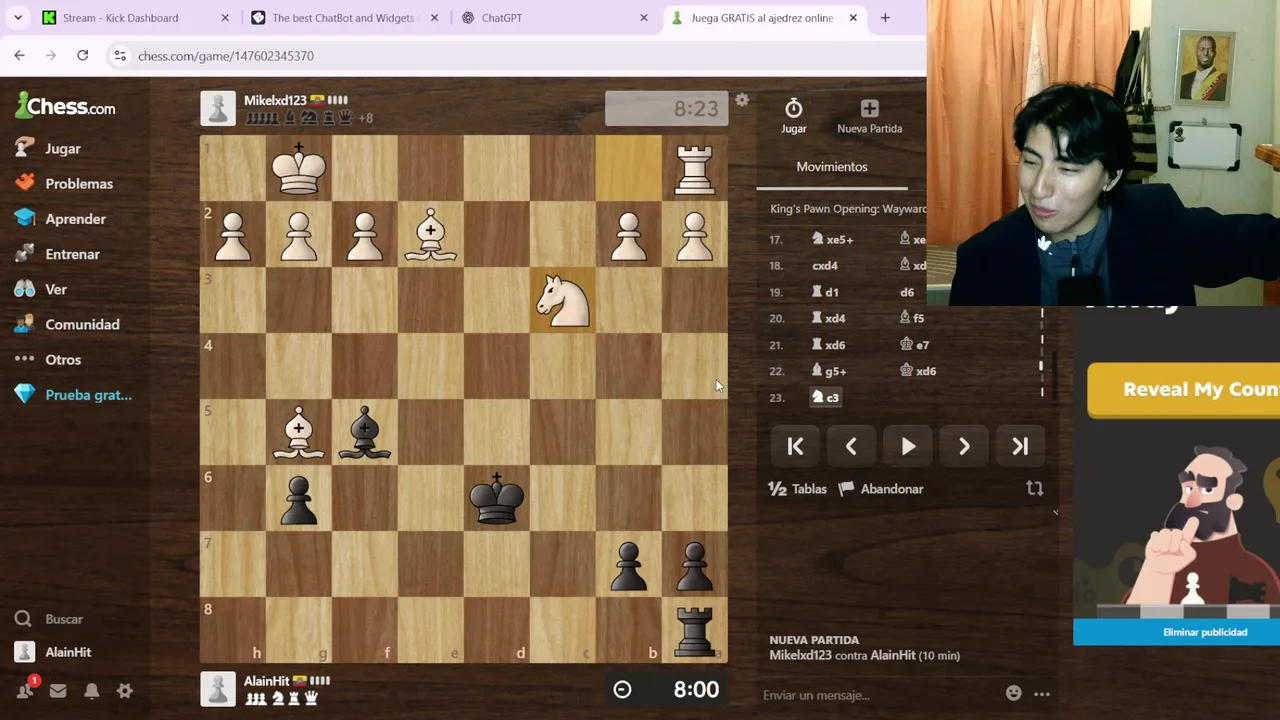This screenshot has width=1280, height=720.
Task: Open chat options three-dots menu
Action: click(1042, 694)
